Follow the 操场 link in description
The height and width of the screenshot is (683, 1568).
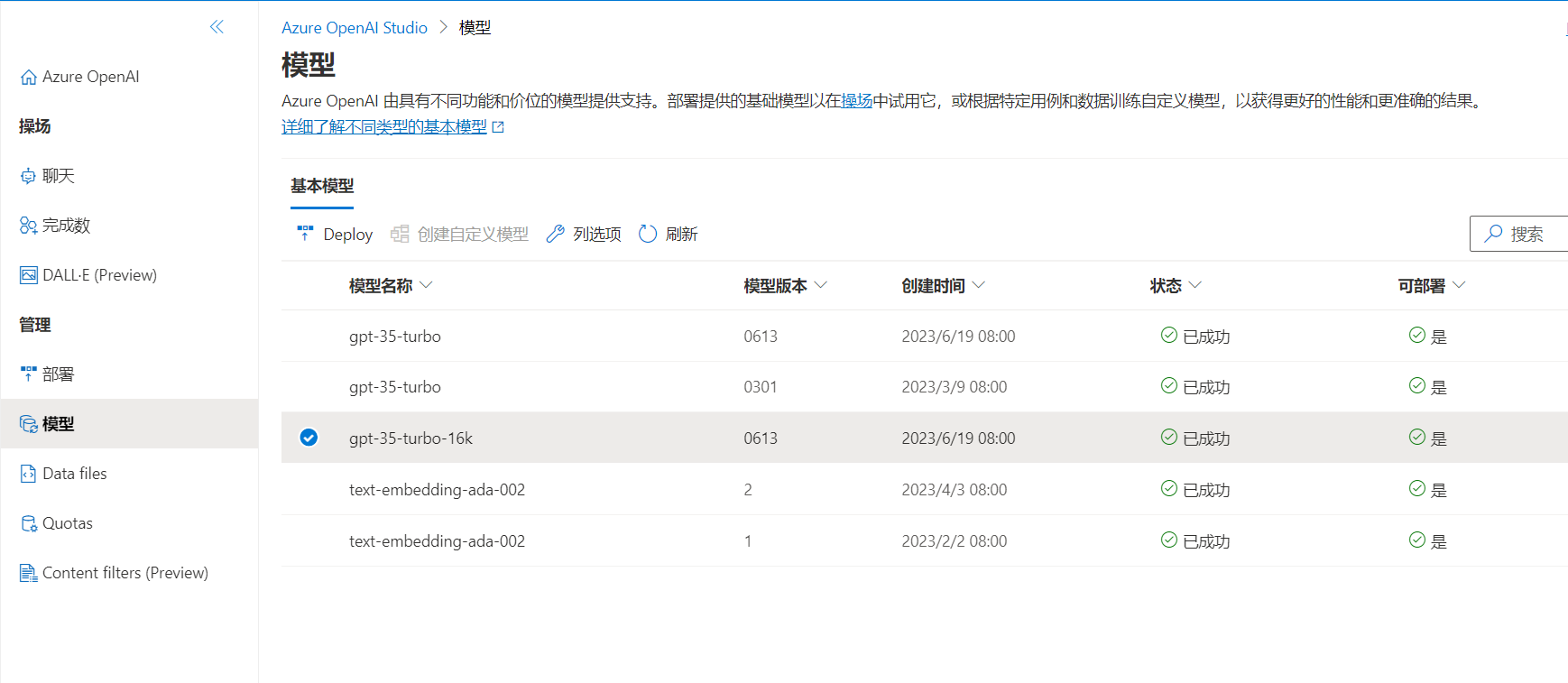857,101
